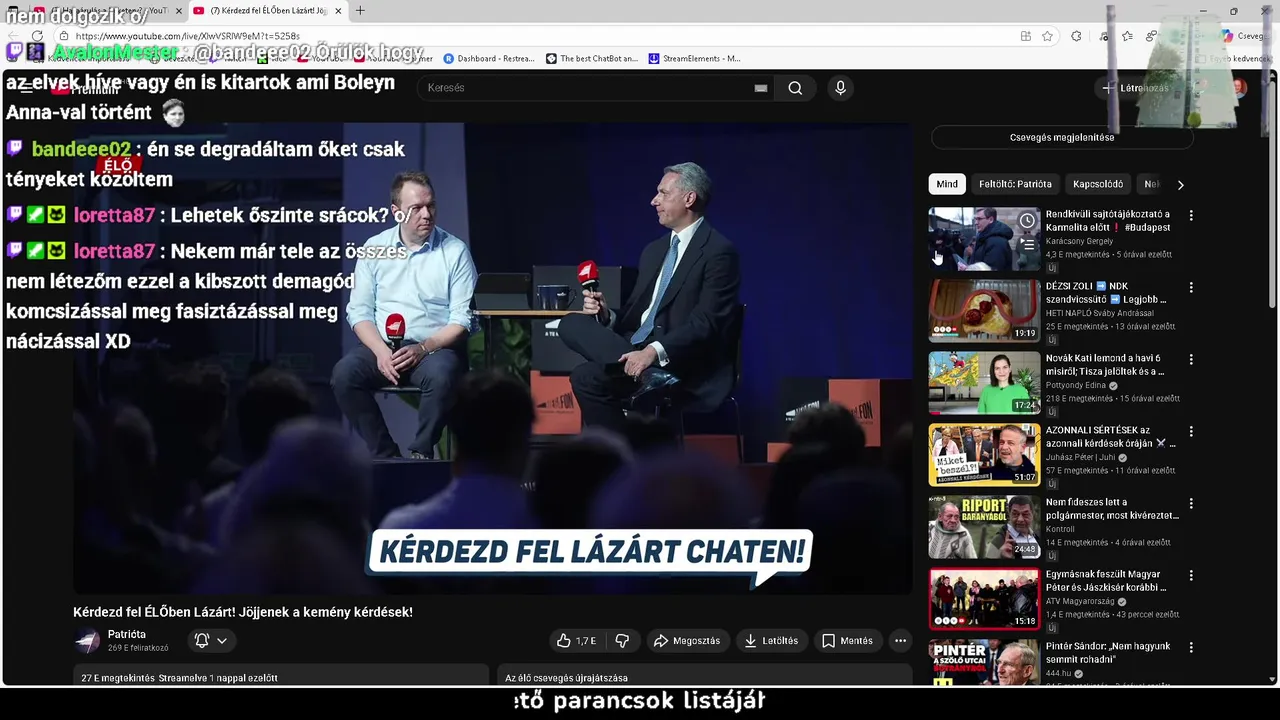The image size is (1280, 720).
Task: Click the Megosztás share button
Action: point(686,641)
